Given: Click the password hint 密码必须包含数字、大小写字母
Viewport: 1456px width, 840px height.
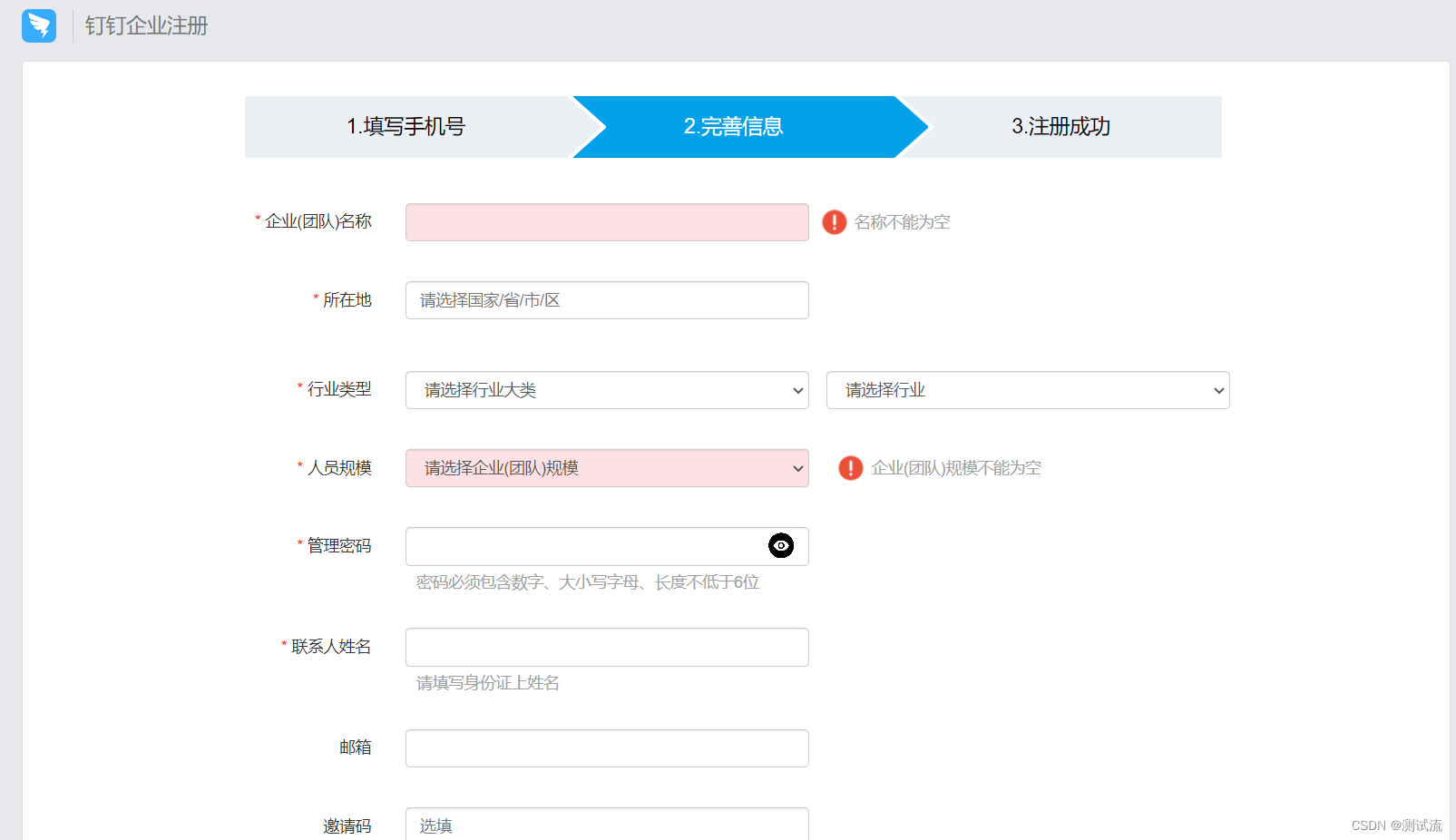Looking at the screenshot, I should (588, 582).
